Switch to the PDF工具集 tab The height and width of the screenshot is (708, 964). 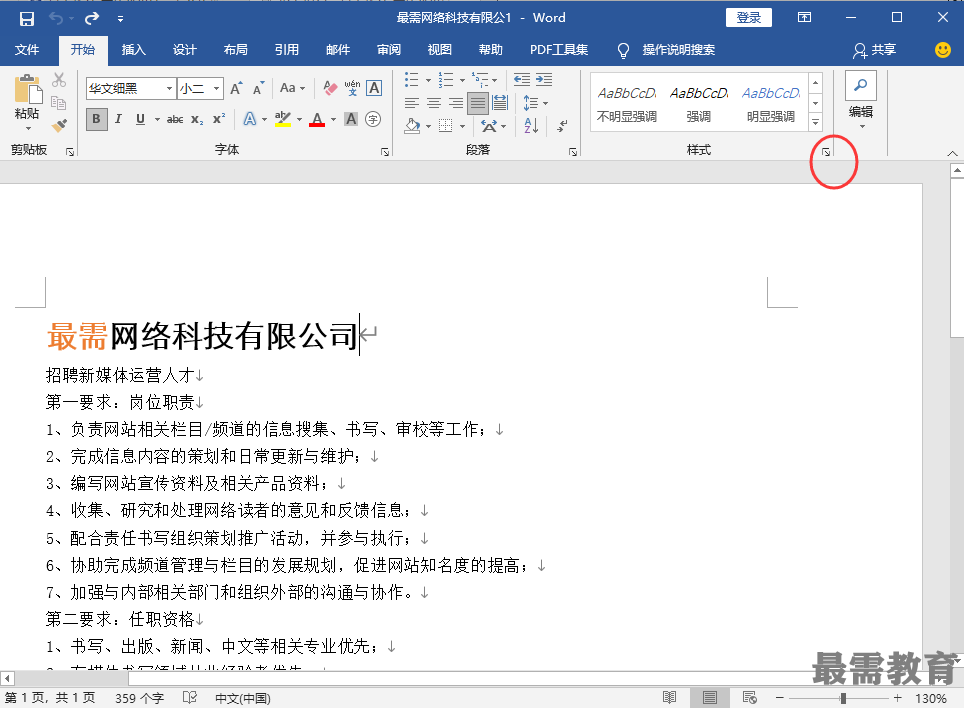559,50
